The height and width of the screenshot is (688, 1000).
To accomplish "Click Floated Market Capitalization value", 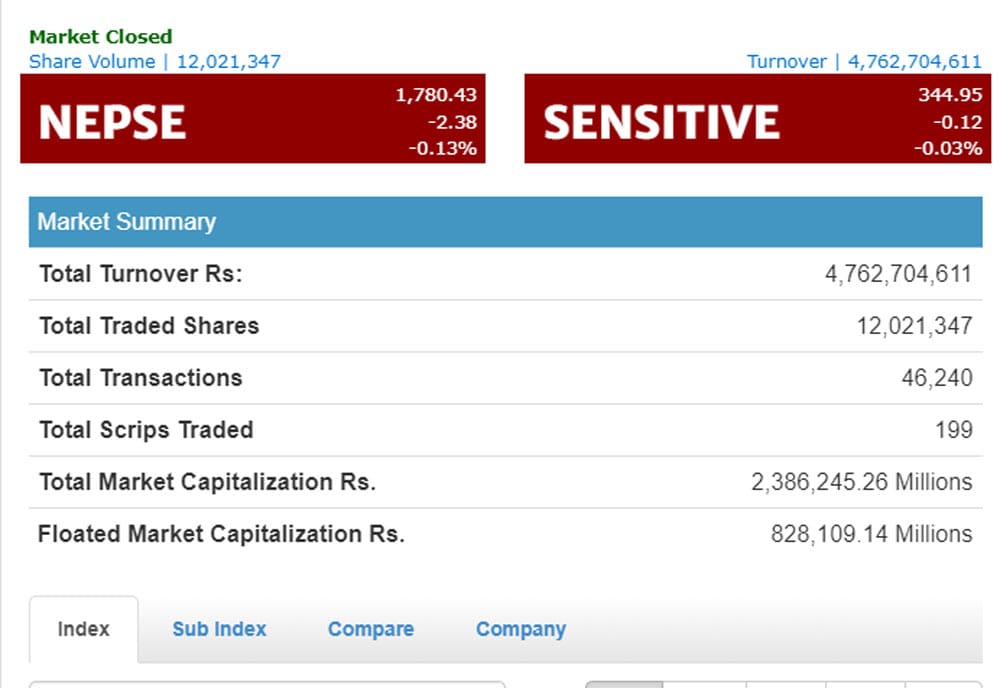I will [871, 534].
